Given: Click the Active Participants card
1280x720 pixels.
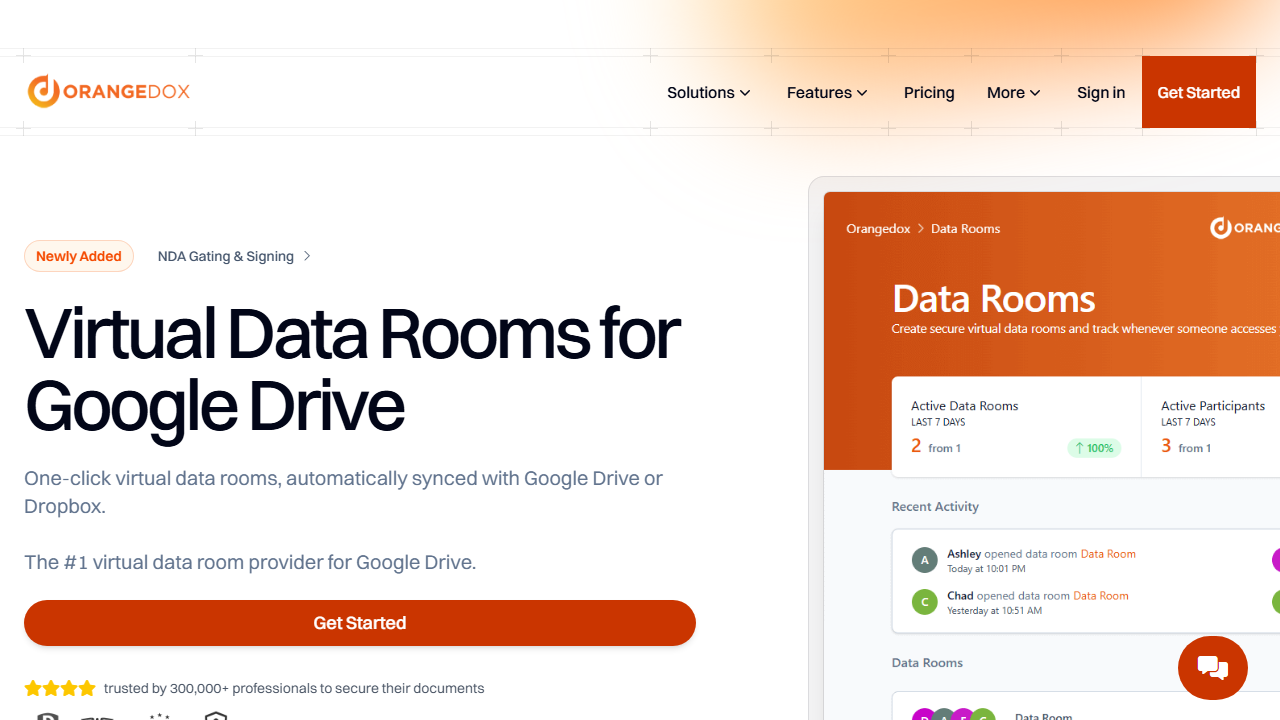Looking at the screenshot, I should pyautogui.click(x=1211, y=427).
